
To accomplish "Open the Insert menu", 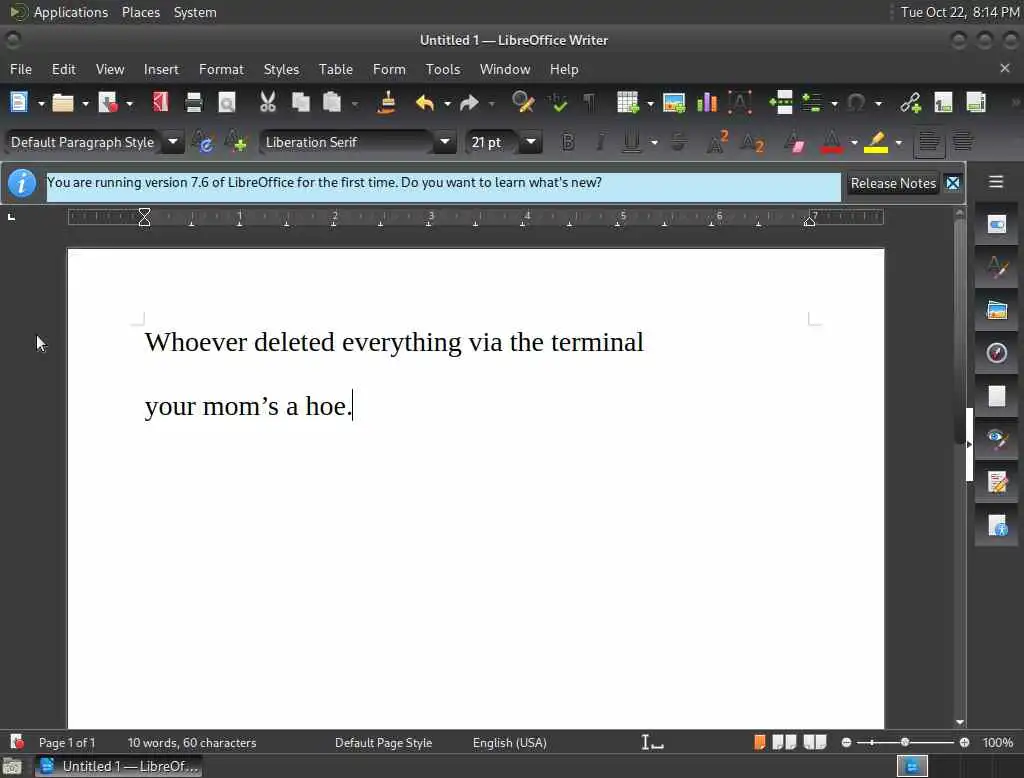I will click(161, 69).
